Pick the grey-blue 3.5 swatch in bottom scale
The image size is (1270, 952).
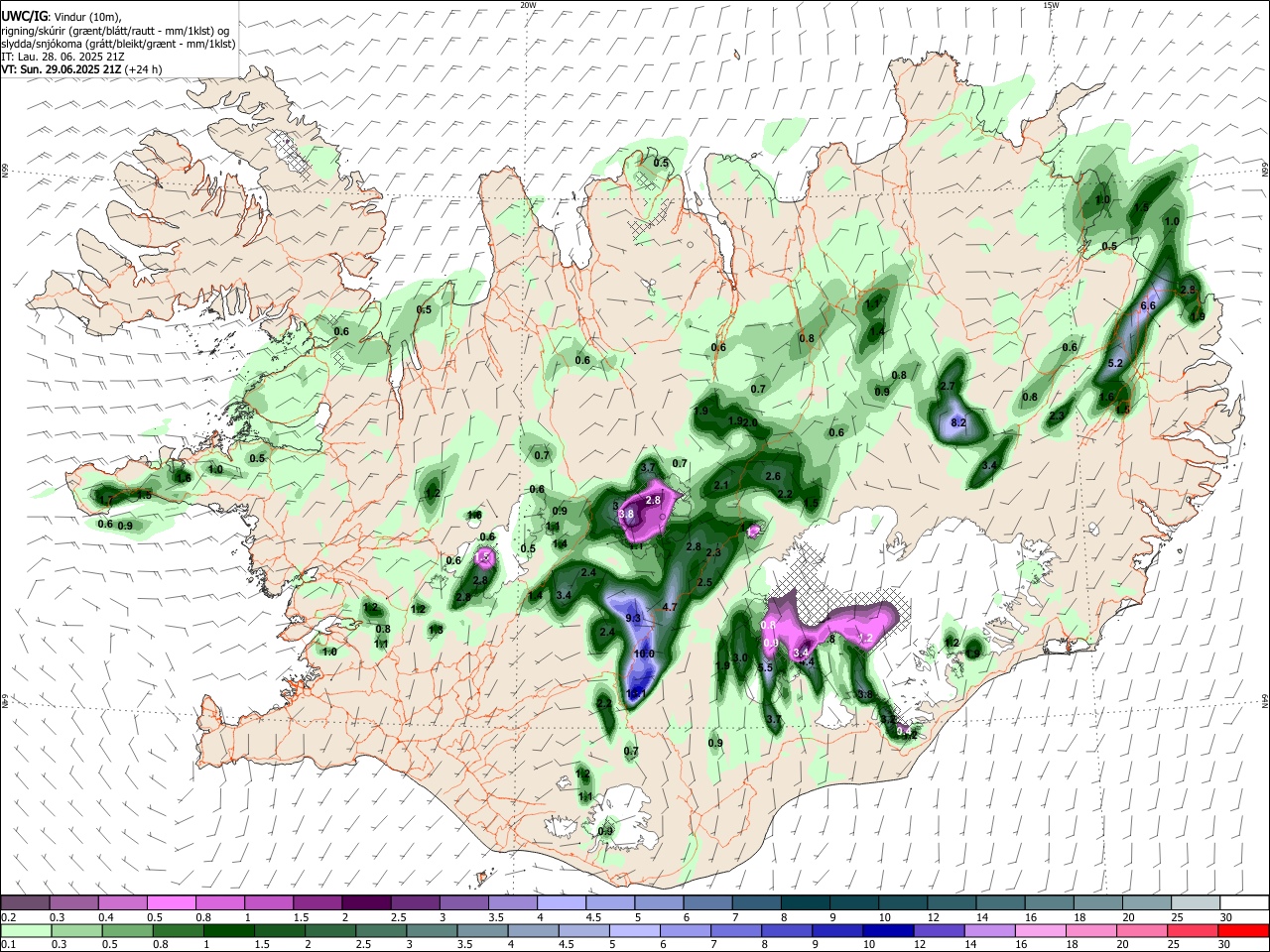click(x=482, y=930)
